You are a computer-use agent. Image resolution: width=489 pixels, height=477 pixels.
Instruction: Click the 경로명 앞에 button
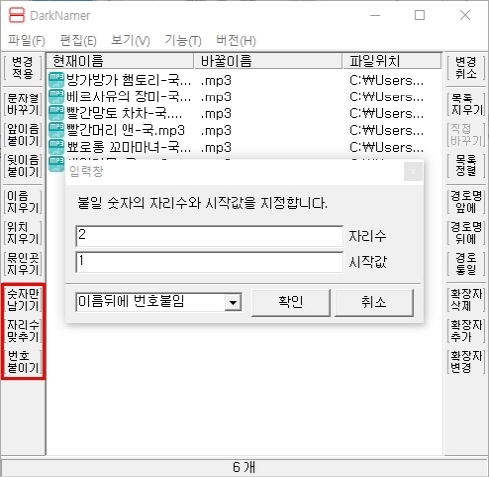coord(466,202)
